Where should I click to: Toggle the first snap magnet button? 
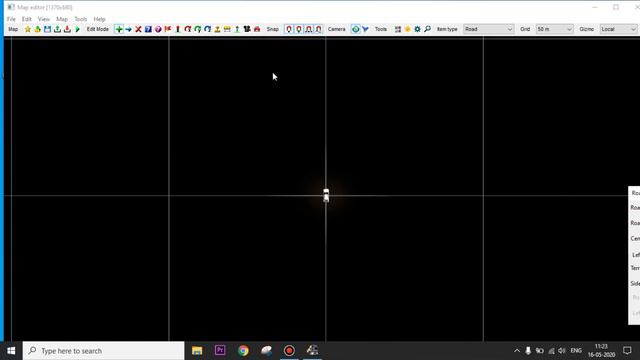pyautogui.click(x=289, y=29)
